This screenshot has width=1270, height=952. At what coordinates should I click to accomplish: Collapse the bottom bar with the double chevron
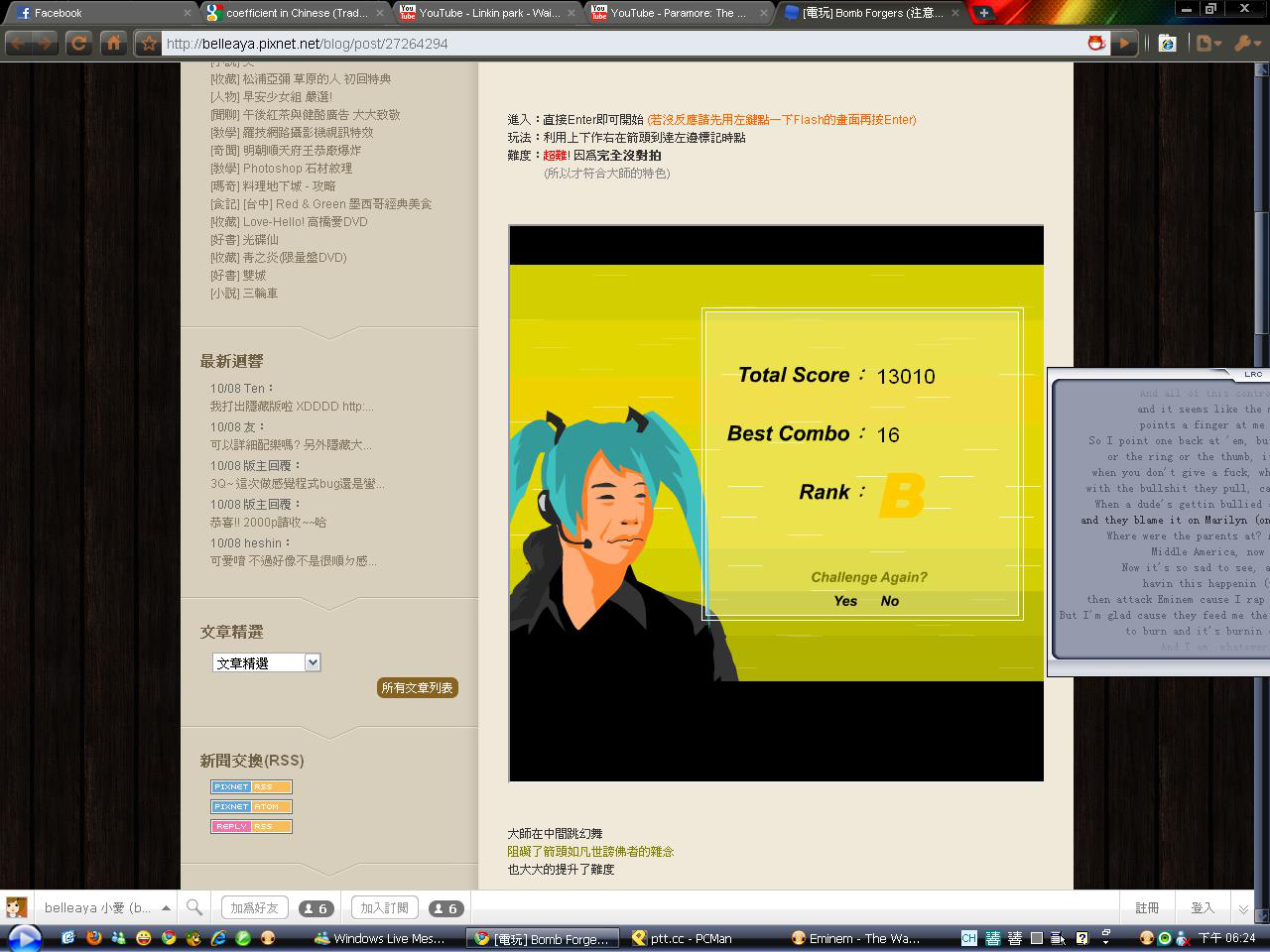(1243, 908)
